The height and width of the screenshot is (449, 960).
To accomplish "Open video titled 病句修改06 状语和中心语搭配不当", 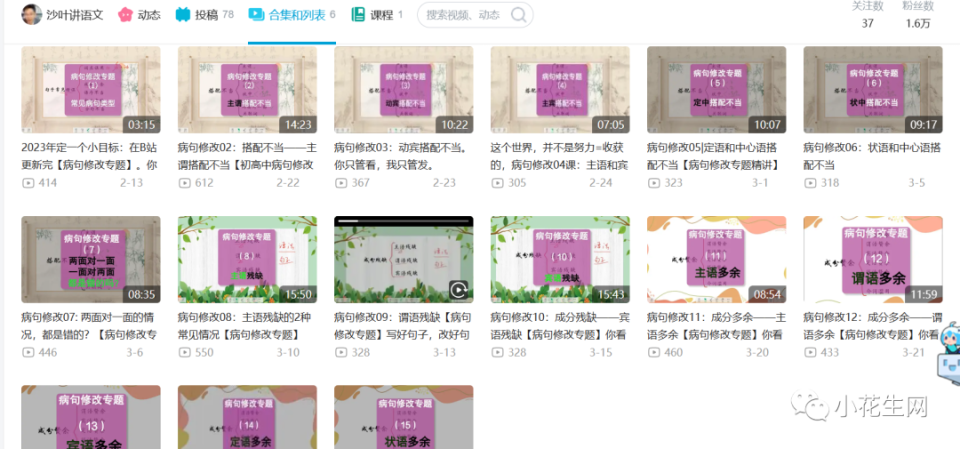I will [872, 156].
